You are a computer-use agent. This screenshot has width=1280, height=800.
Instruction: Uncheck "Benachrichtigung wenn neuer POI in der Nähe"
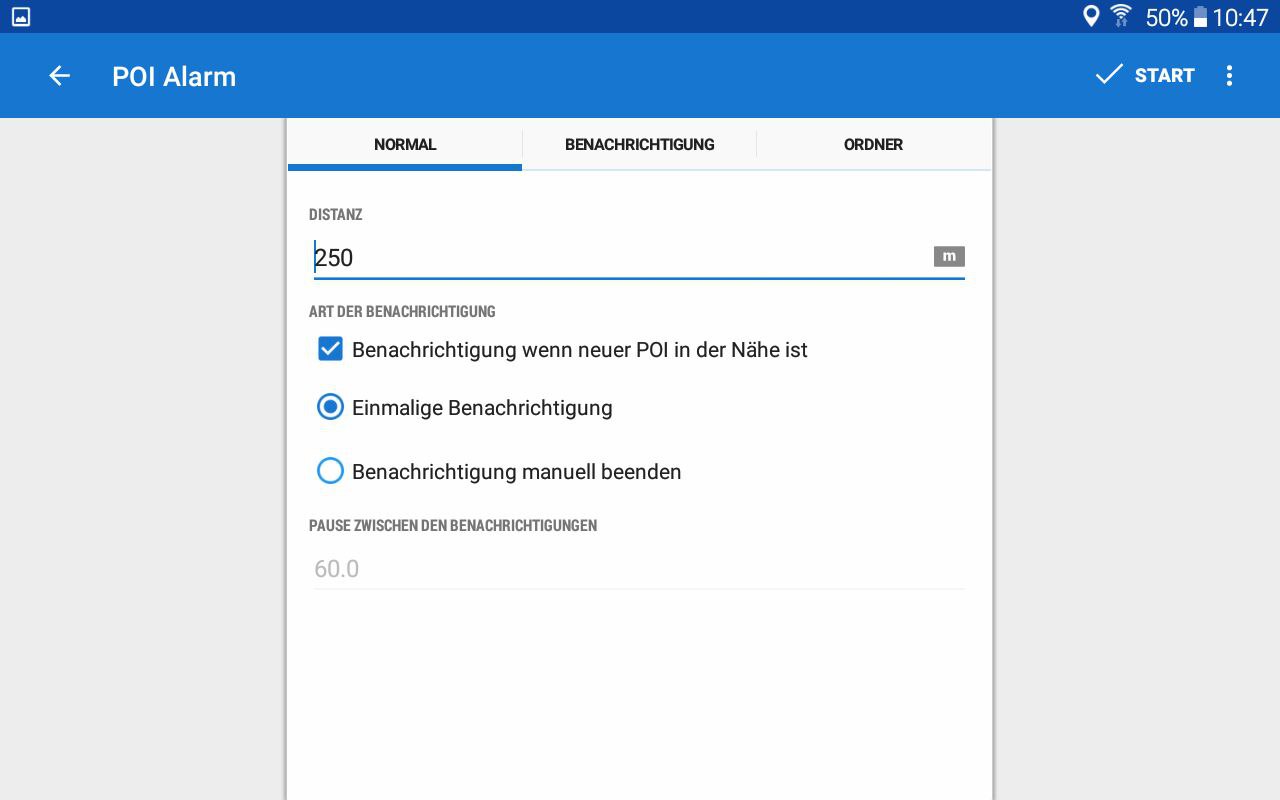click(x=330, y=349)
